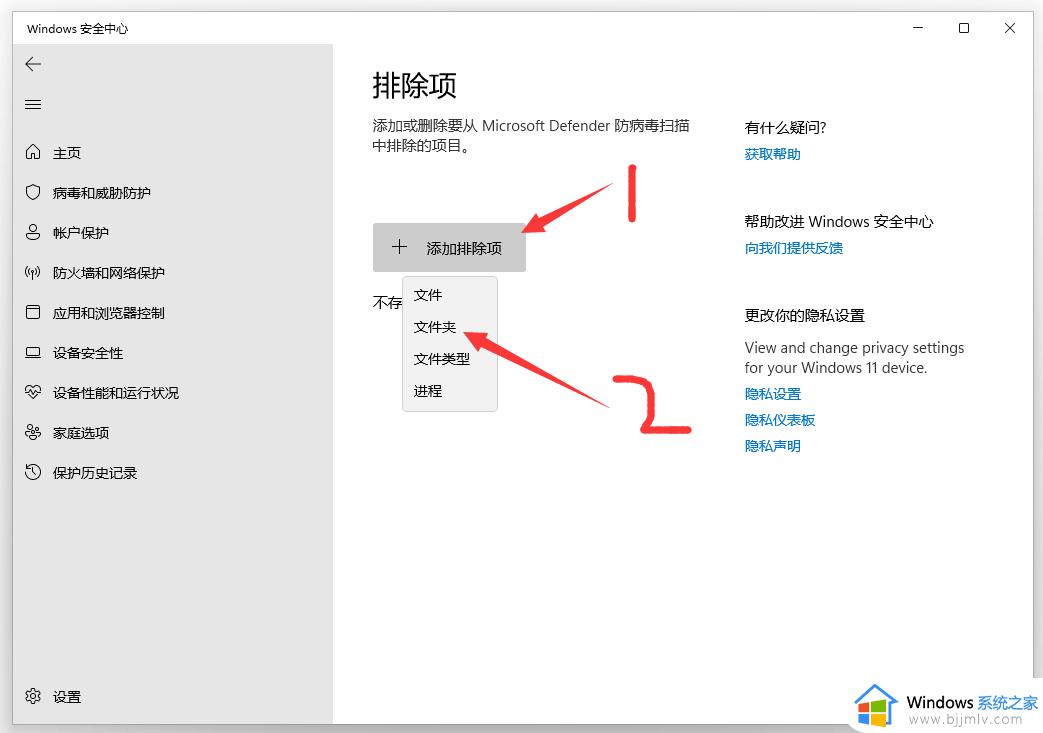Click the home icon beside 主页
Screen dimensions: 1043x733
point(33,152)
